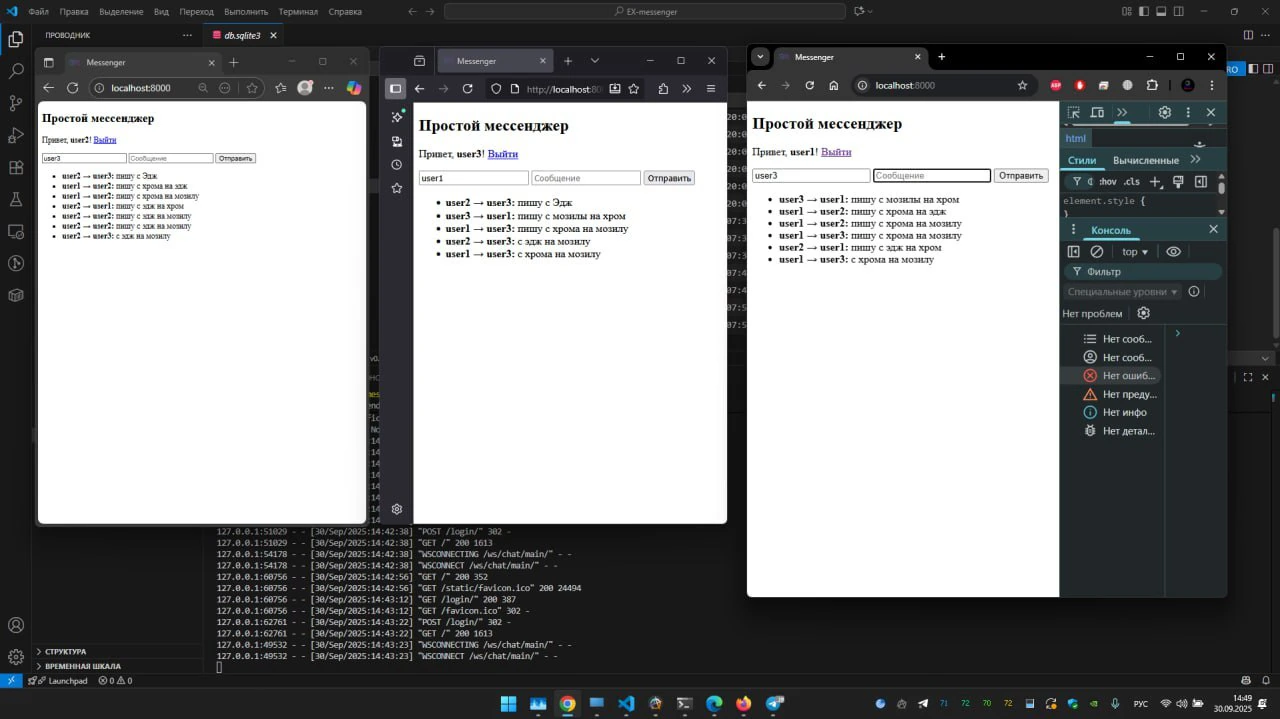1280x719 pixels.
Task: Open the Терминал menu in VS Code
Action: click(298, 12)
